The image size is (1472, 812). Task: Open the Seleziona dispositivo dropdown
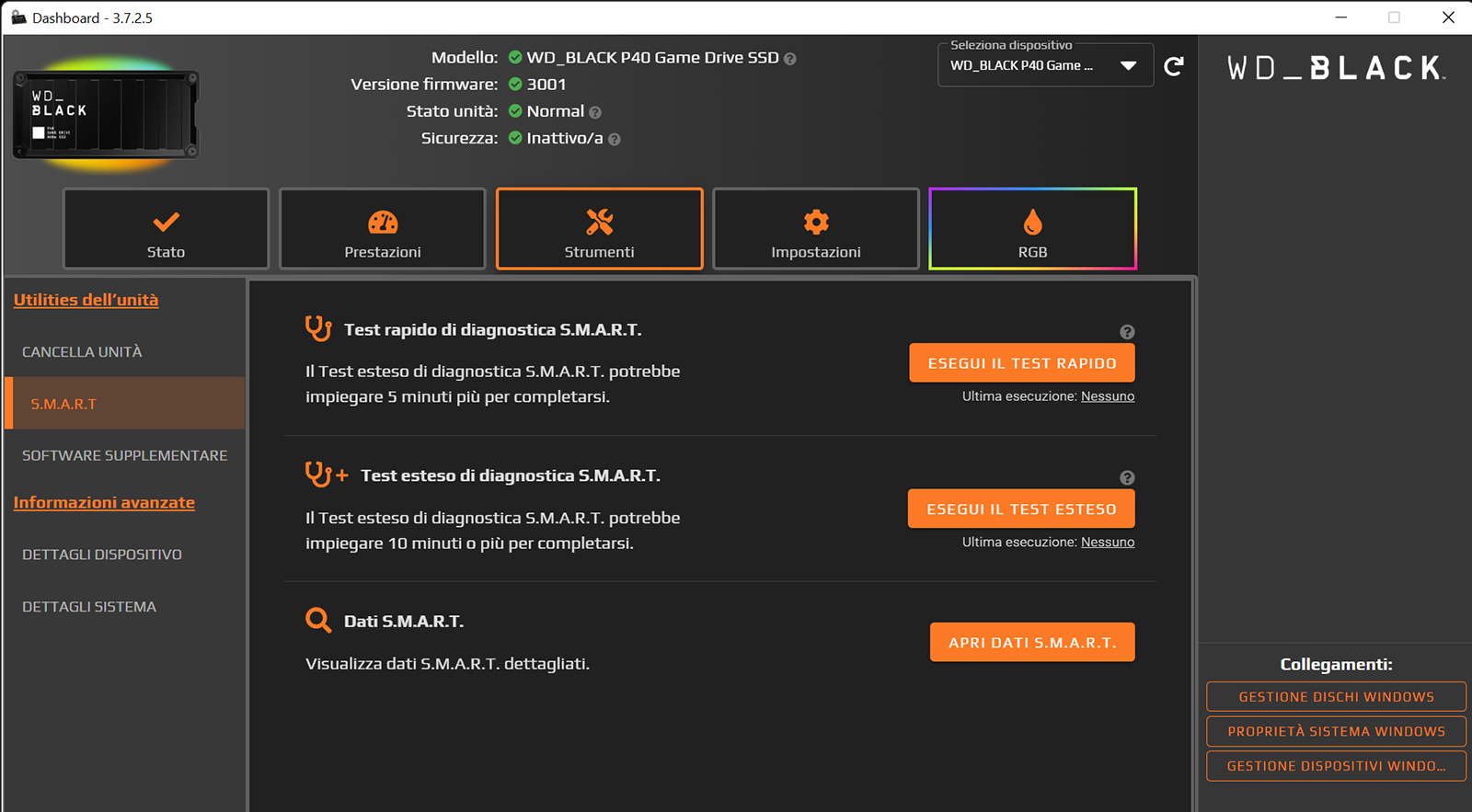click(x=1045, y=65)
